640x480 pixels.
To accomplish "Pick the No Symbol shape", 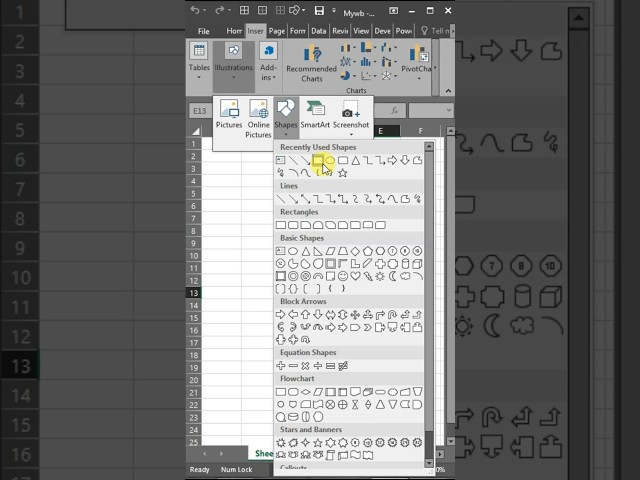I will point(305,276).
